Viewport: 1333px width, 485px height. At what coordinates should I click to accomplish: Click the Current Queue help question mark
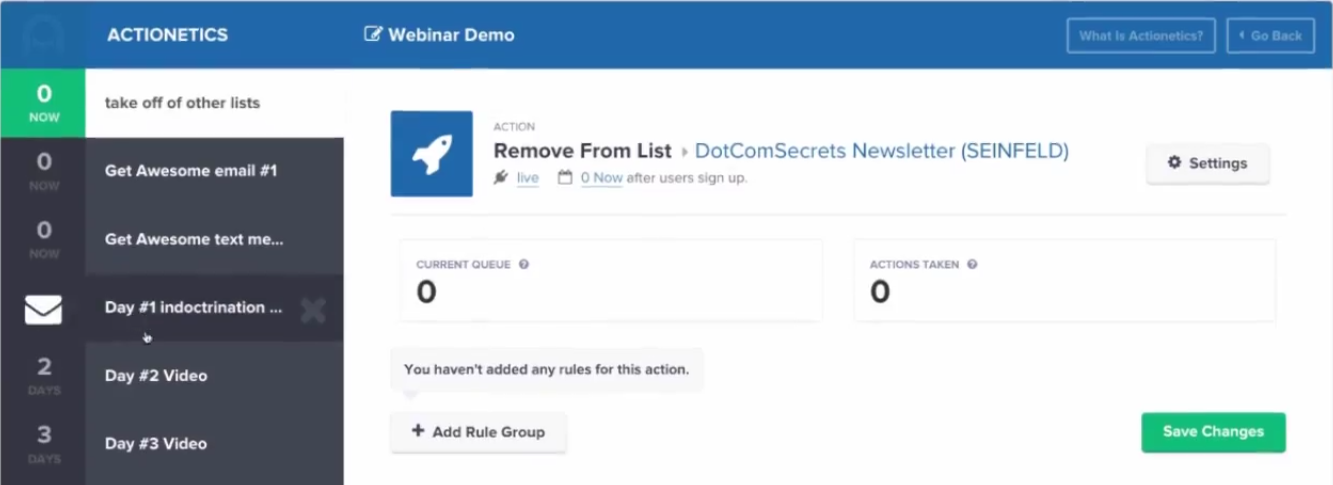pos(524,265)
